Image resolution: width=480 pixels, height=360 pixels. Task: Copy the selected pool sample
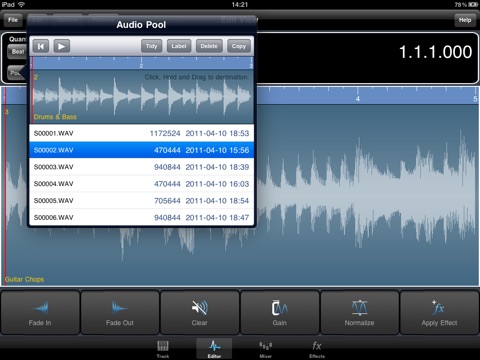point(239,46)
